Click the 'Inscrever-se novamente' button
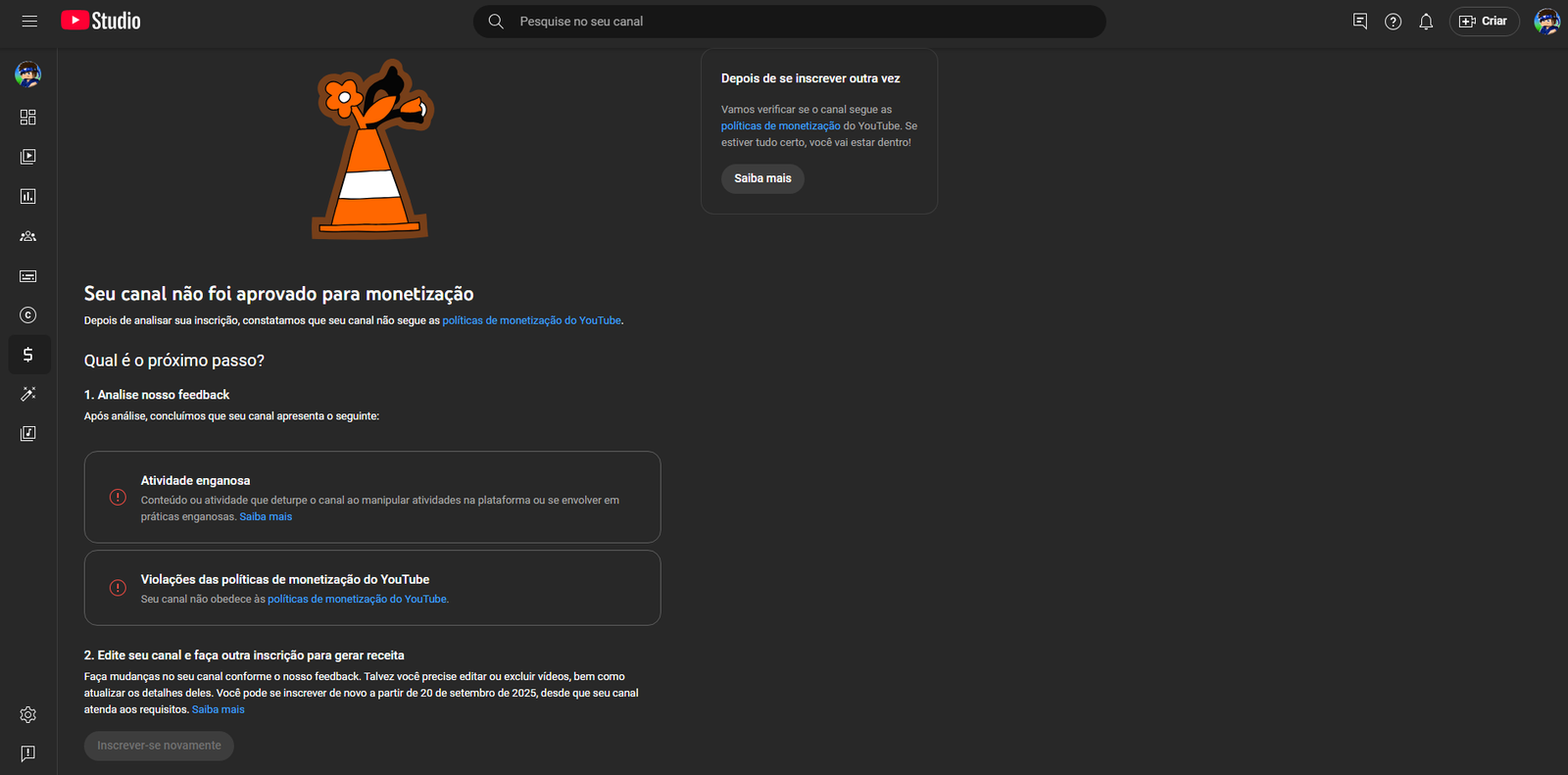The width and height of the screenshot is (1568, 775). pyautogui.click(x=159, y=746)
